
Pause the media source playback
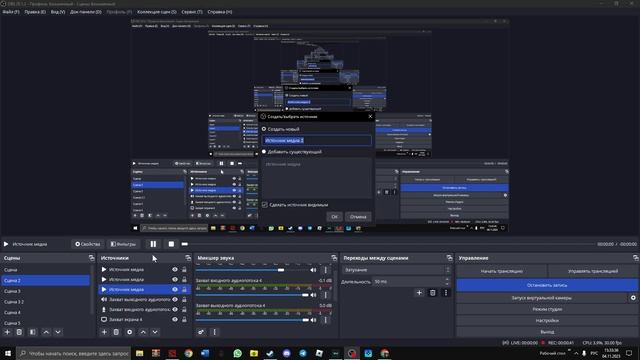153,244
